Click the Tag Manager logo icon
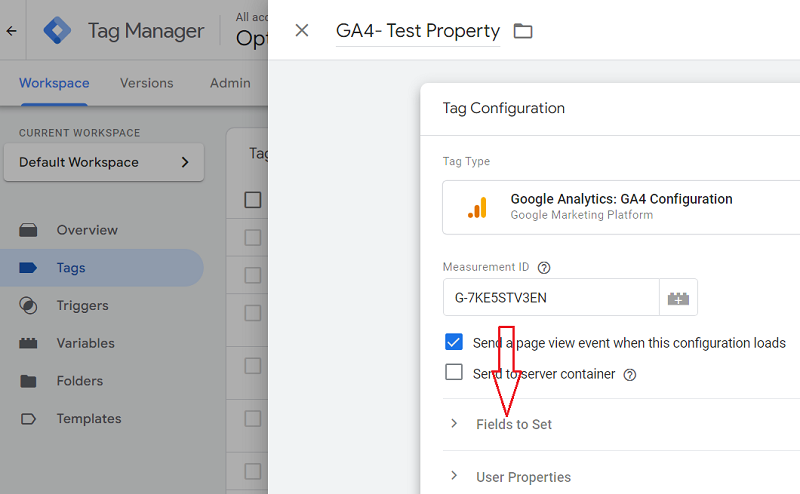 pyautogui.click(x=57, y=31)
